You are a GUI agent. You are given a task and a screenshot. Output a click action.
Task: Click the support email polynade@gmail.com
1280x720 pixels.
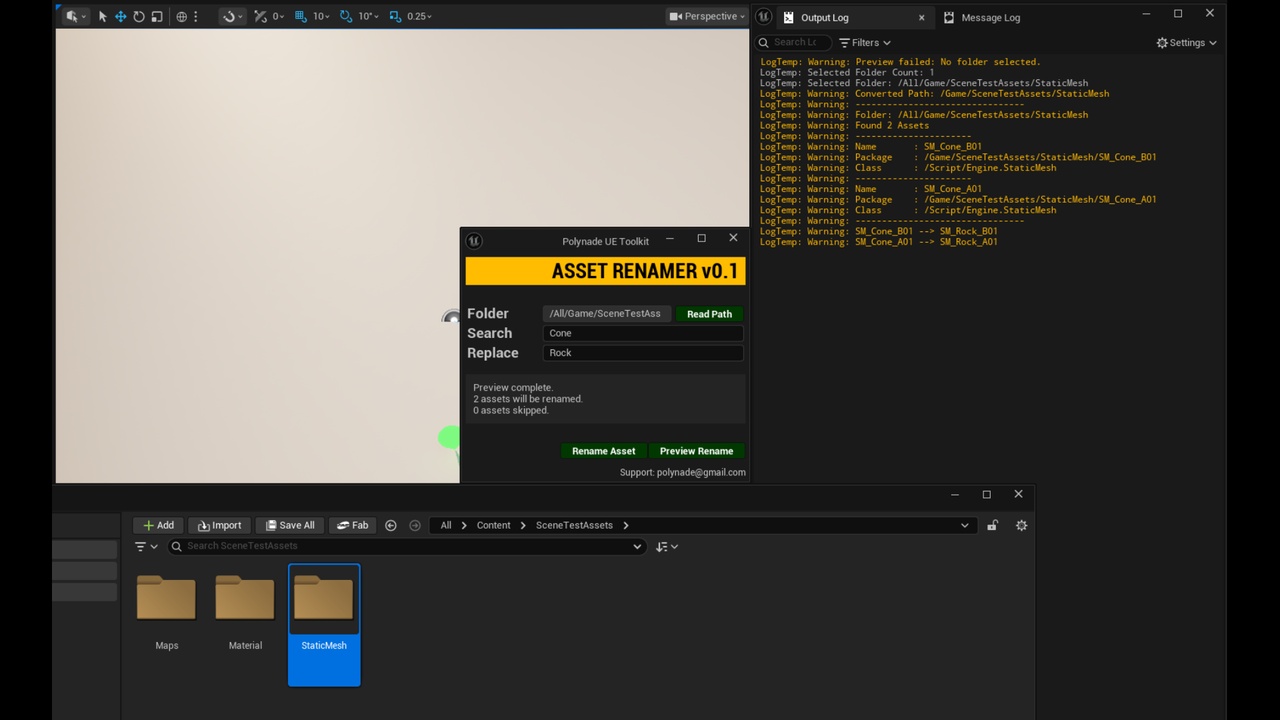click(701, 472)
